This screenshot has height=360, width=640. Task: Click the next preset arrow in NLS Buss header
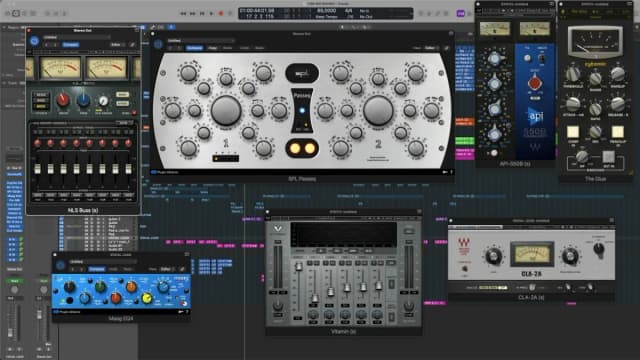[56, 44]
